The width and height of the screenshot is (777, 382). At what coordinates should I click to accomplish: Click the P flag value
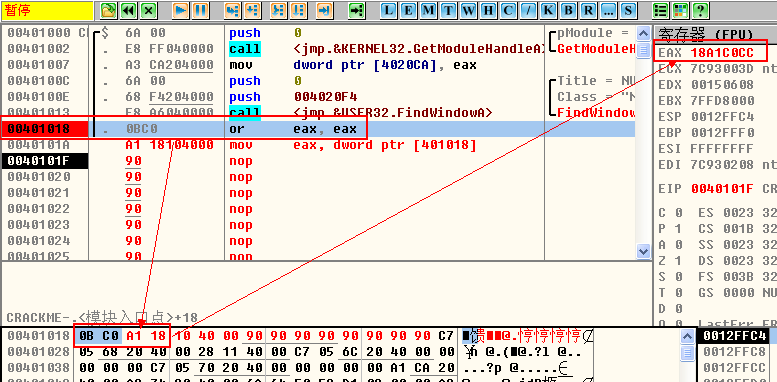pyautogui.click(x=678, y=229)
